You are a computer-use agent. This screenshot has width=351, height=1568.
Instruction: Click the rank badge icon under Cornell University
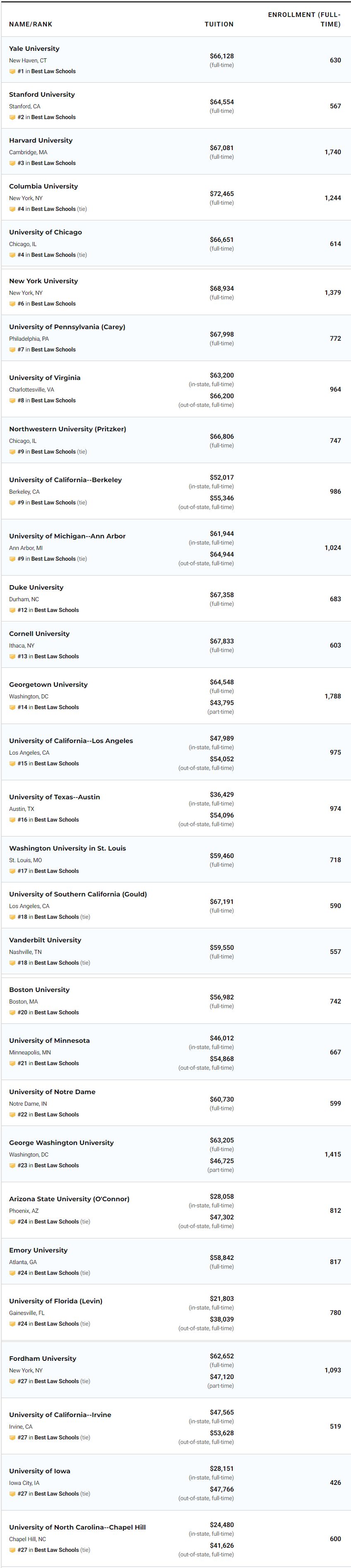[12, 656]
